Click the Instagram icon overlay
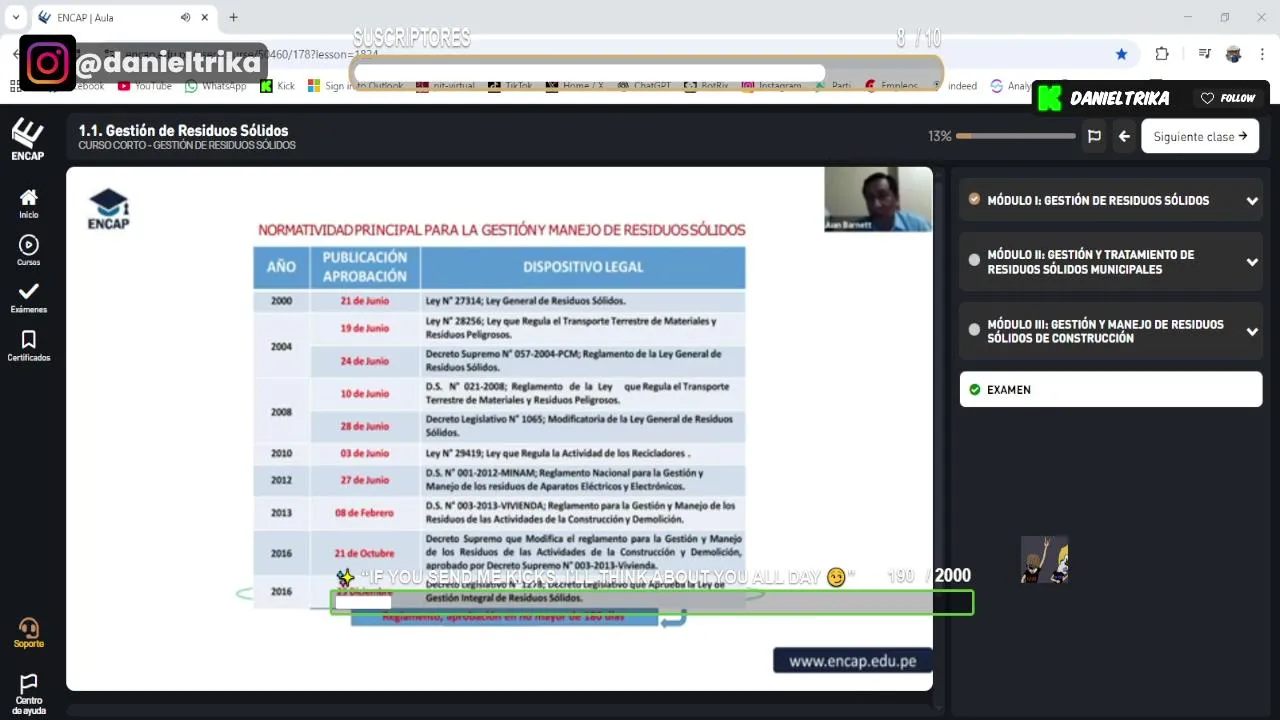The width and height of the screenshot is (1280, 720). pos(47,63)
